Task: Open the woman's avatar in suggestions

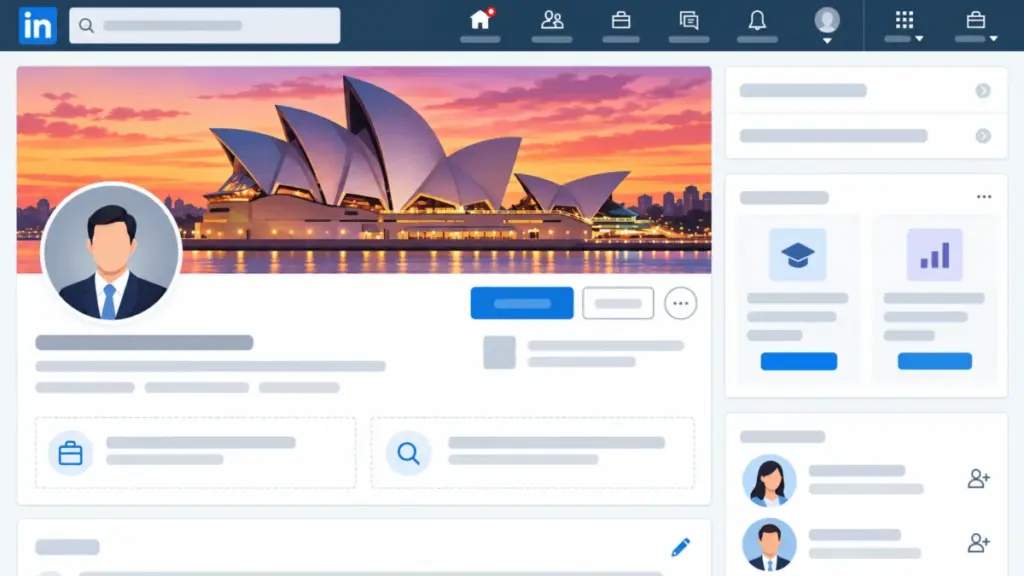Action: [769, 481]
